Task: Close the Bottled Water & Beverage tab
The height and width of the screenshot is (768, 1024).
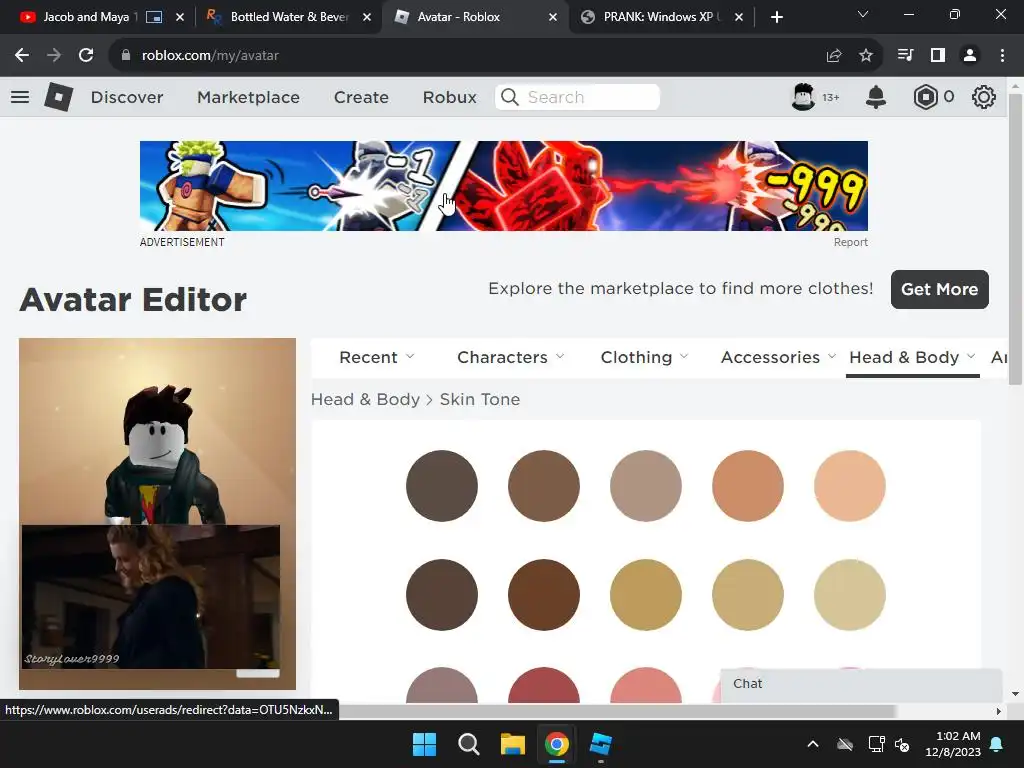Action: pyautogui.click(x=367, y=17)
